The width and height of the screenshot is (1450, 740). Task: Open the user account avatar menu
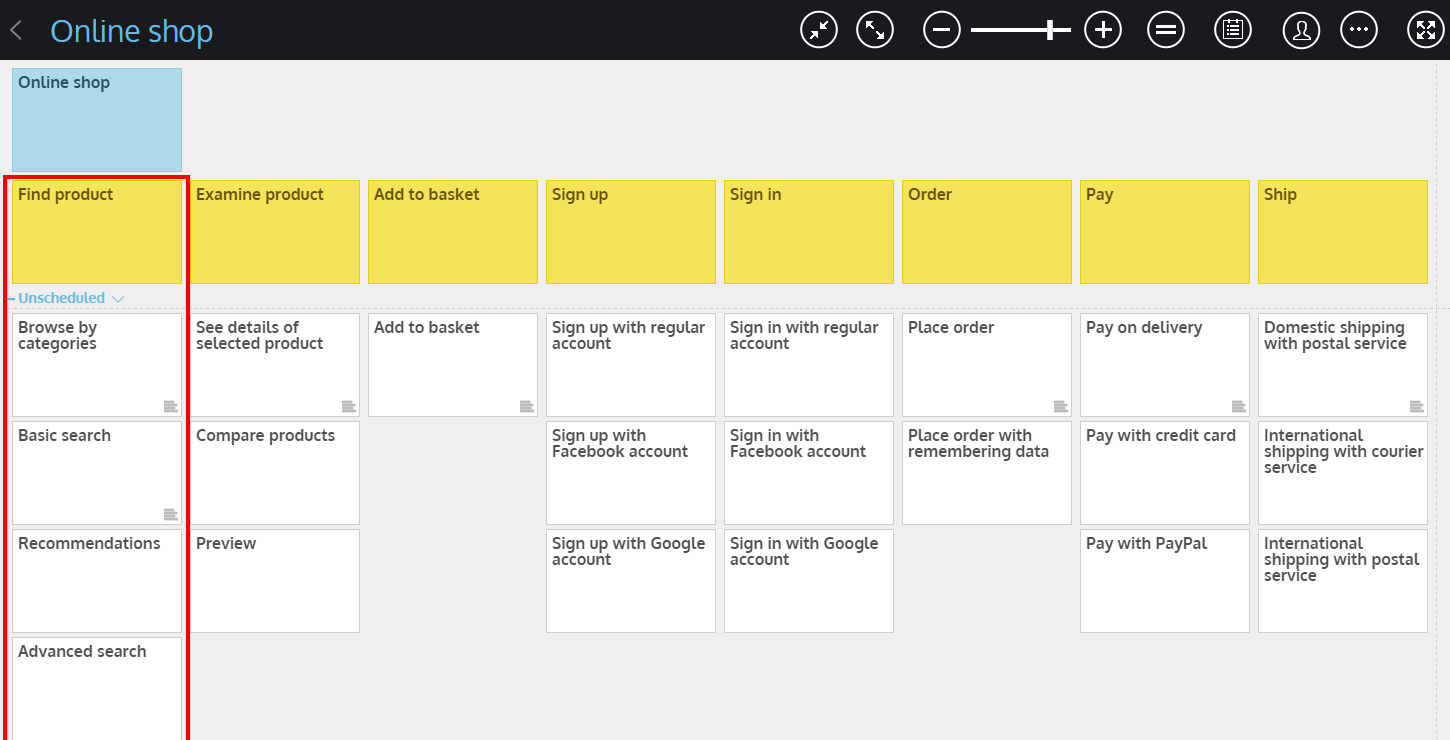1301,29
